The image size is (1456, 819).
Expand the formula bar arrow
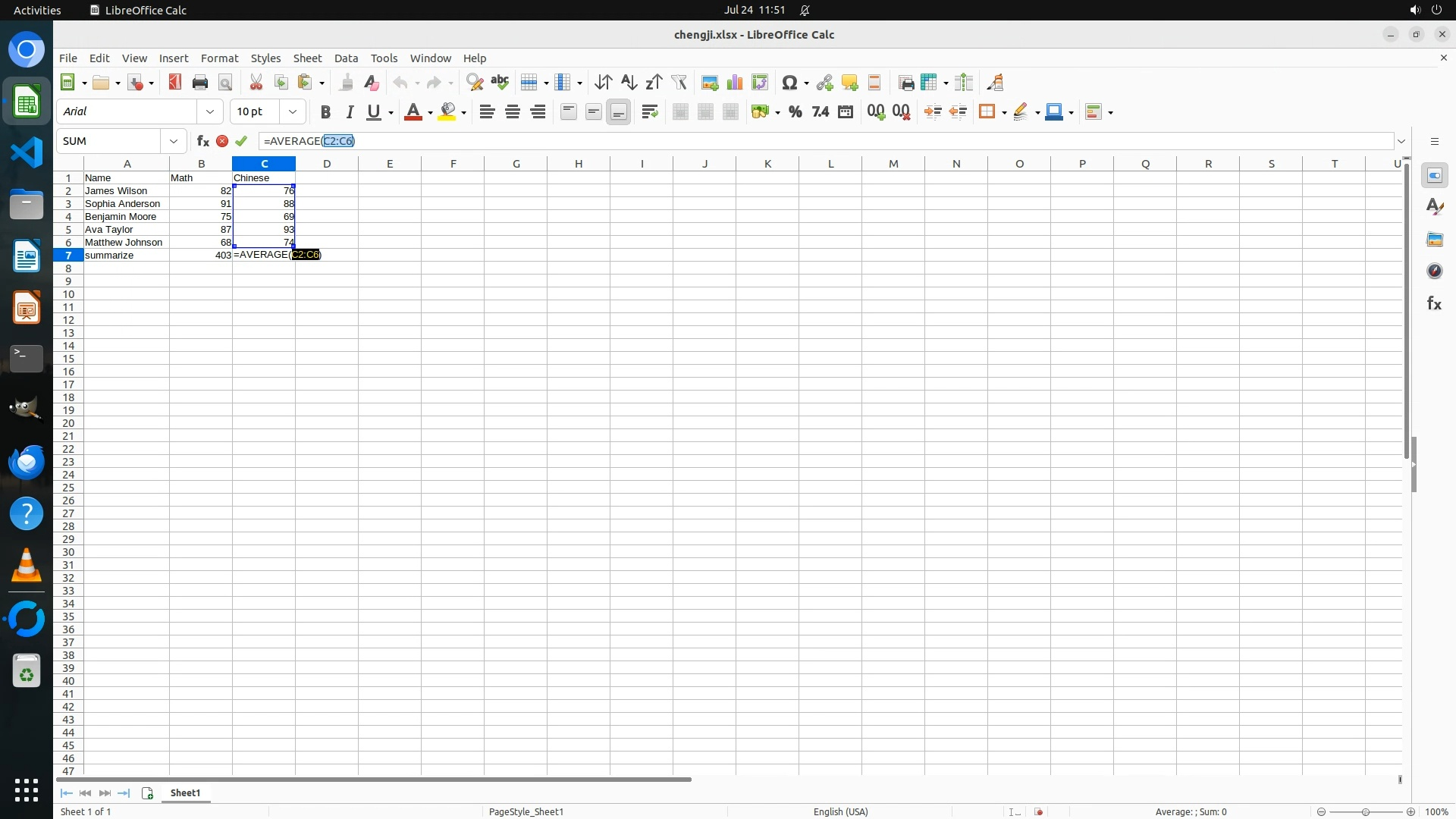(x=1401, y=141)
